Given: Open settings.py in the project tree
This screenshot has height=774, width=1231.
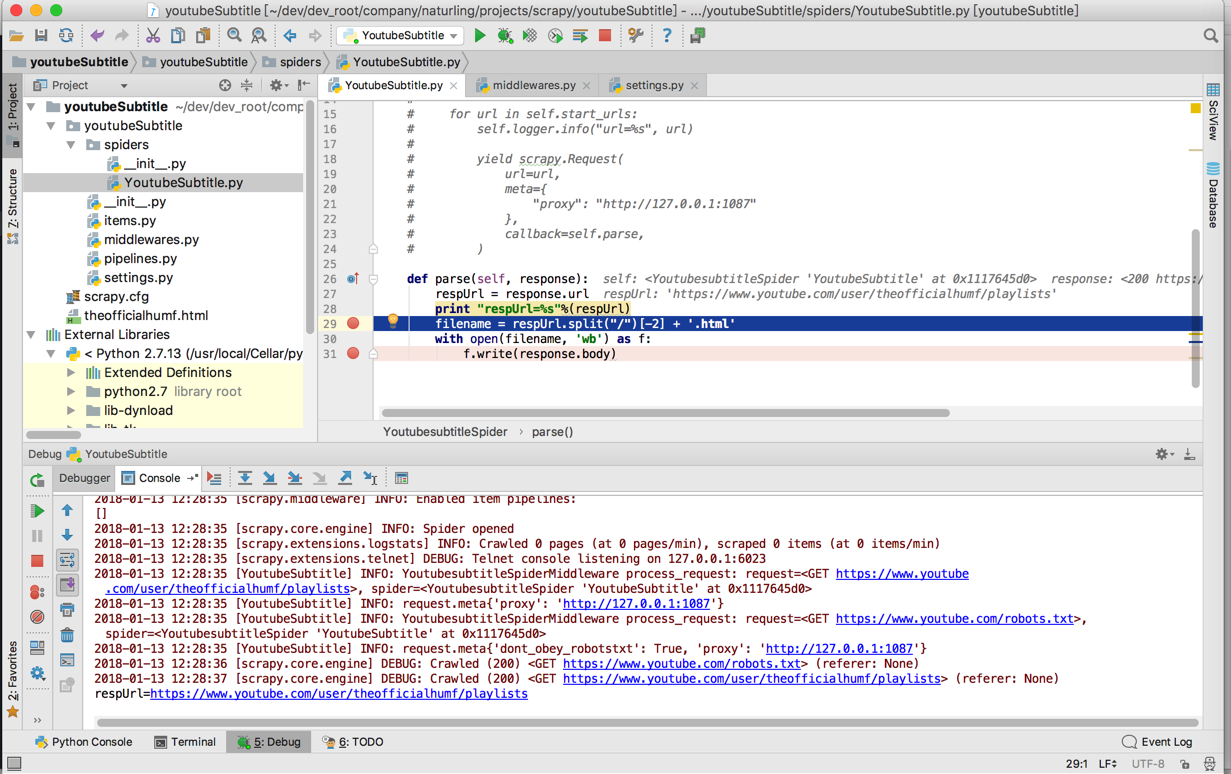Looking at the screenshot, I should pyautogui.click(x=138, y=278).
